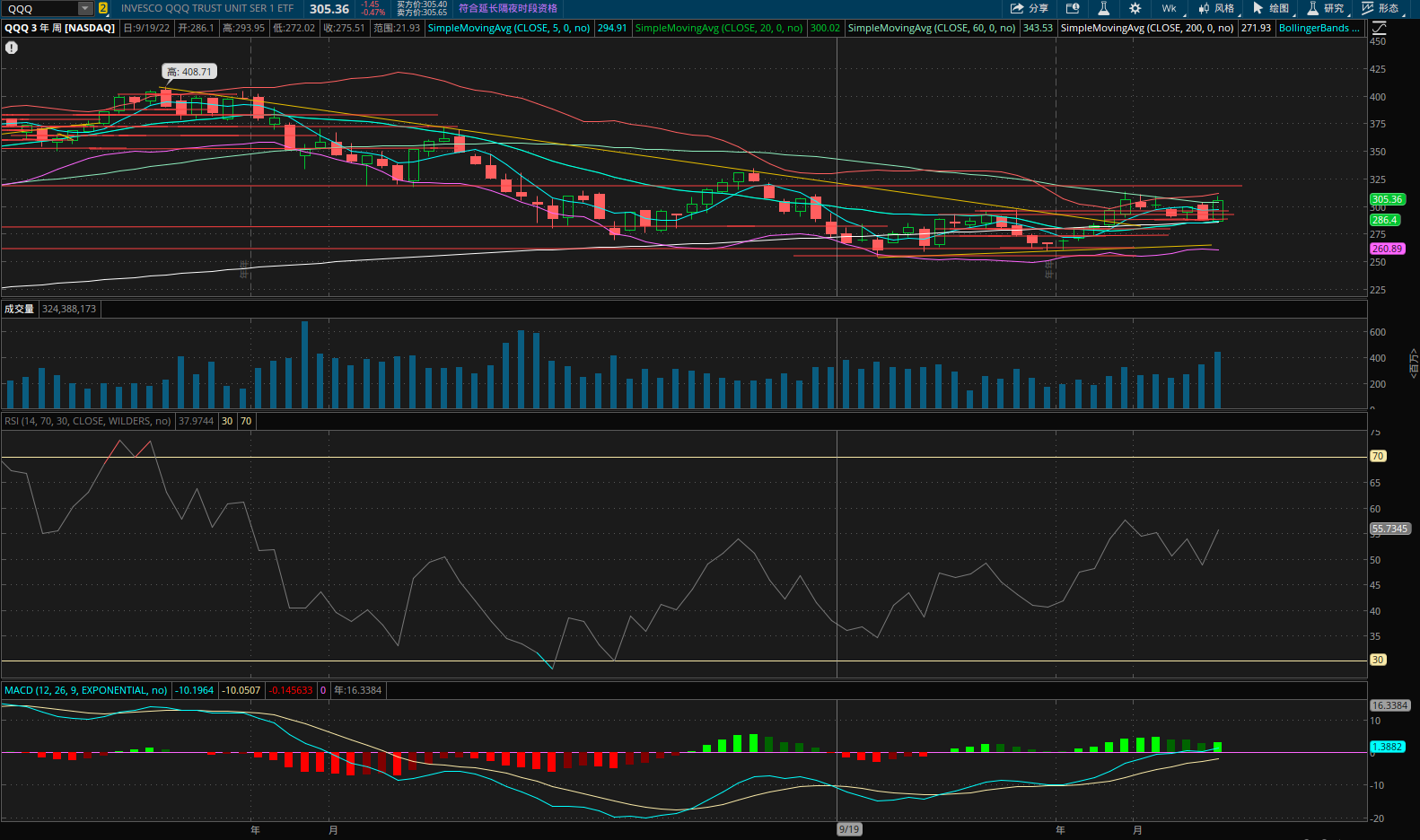This screenshot has height=840, width=1420.
Task: Click the low price field 低:272.02
Action: [x=294, y=28]
